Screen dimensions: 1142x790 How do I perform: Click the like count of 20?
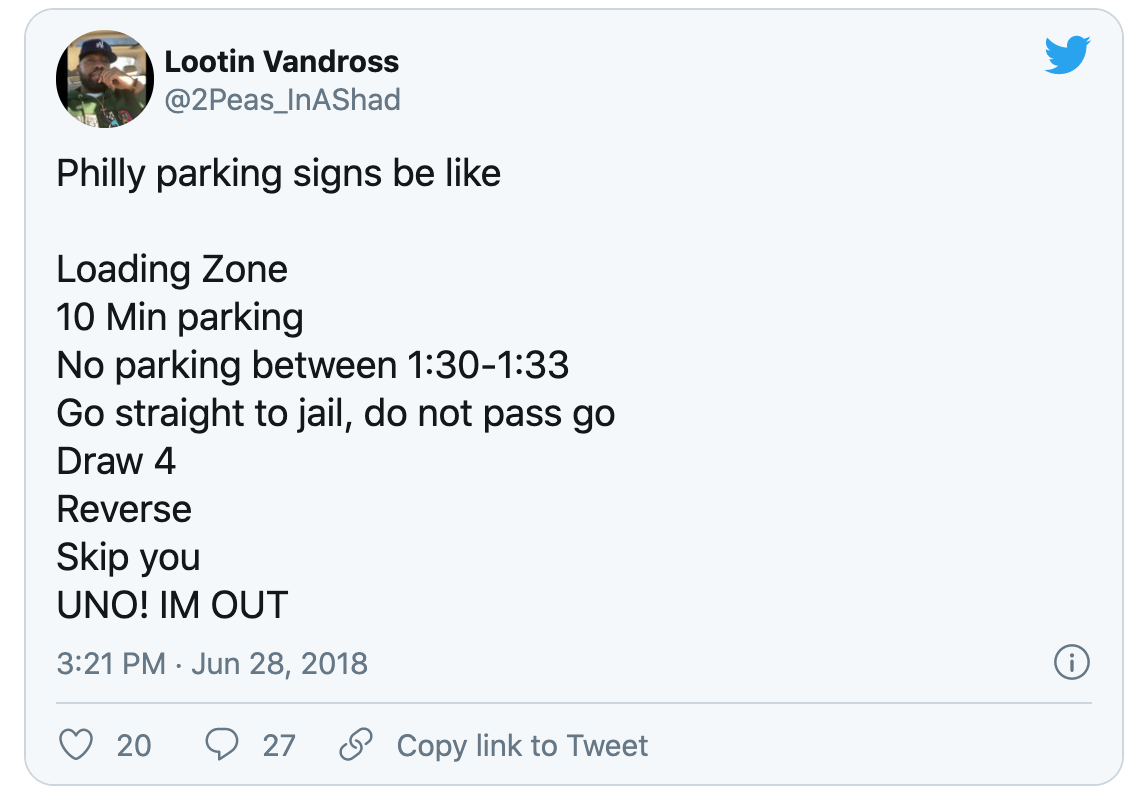(x=134, y=746)
